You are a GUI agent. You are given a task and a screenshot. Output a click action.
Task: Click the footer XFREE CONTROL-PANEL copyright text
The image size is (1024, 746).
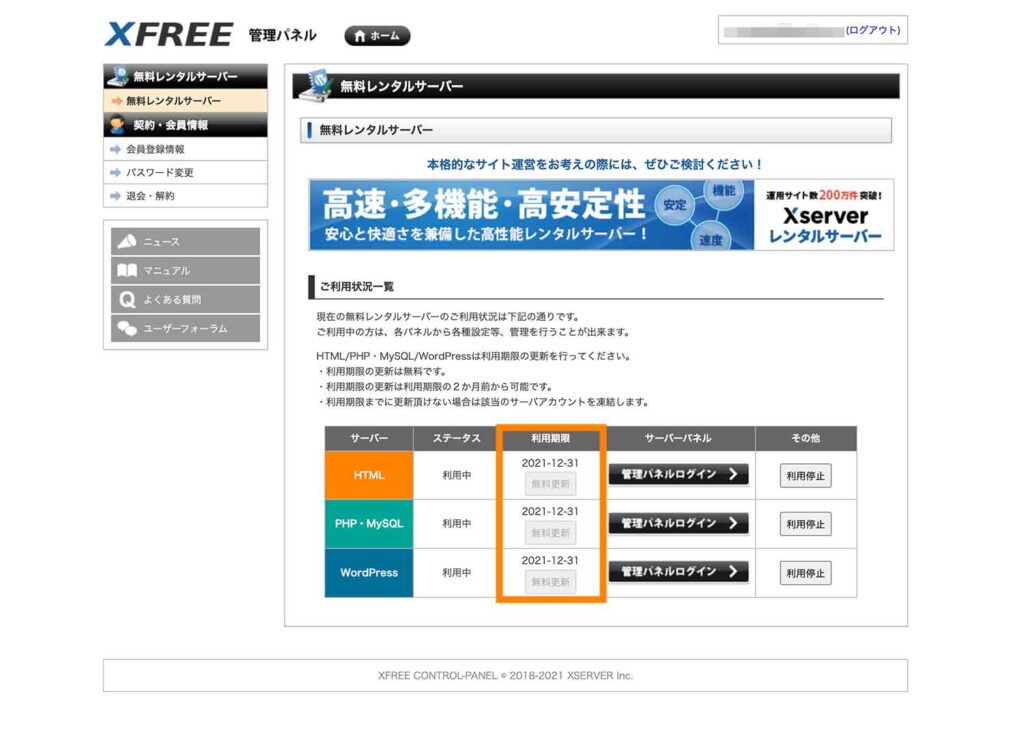click(505, 675)
